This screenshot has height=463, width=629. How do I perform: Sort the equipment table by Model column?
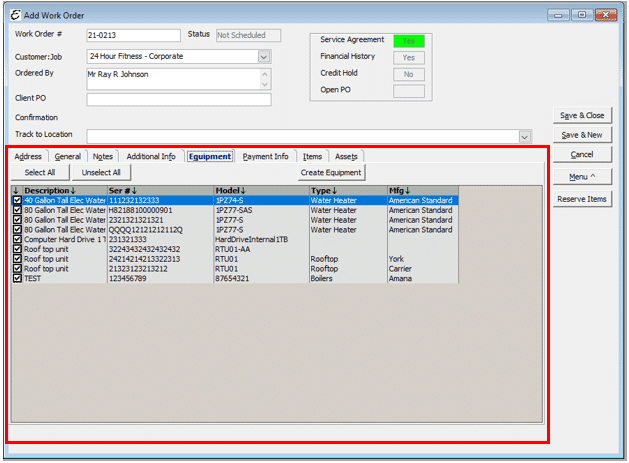coord(261,190)
